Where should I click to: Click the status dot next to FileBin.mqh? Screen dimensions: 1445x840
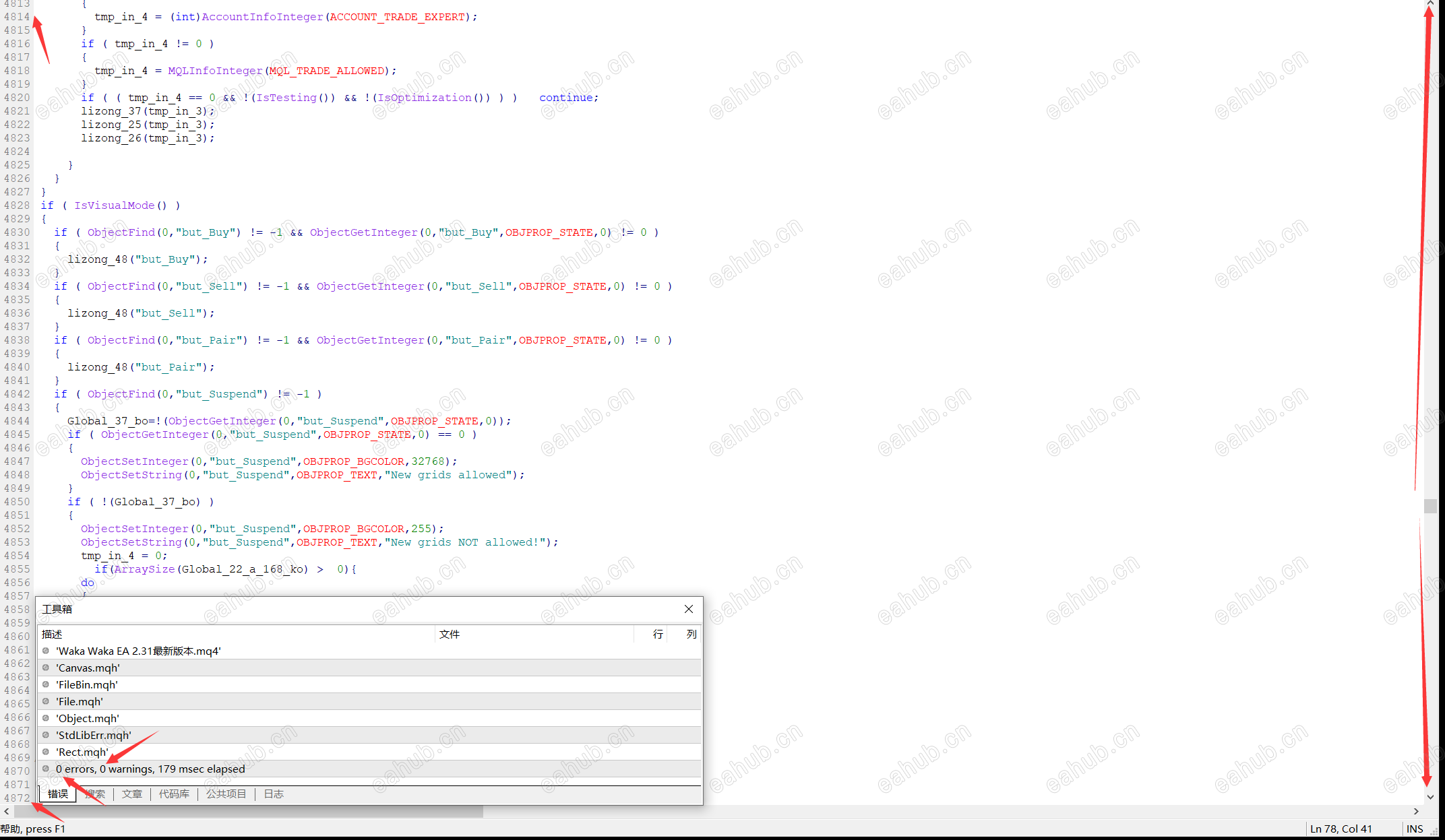click(x=46, y=684)
